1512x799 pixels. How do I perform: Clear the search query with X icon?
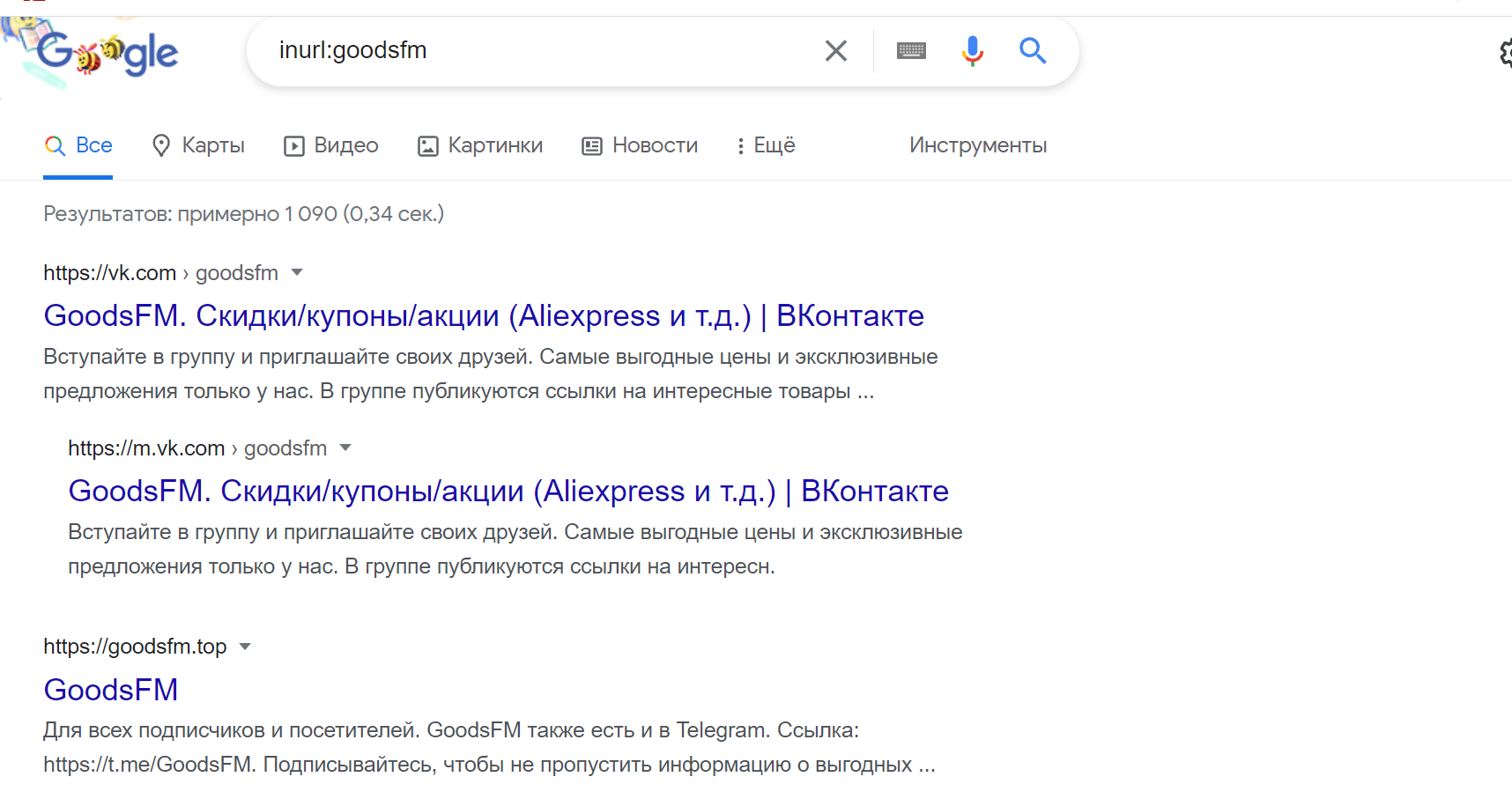[835, 51]
